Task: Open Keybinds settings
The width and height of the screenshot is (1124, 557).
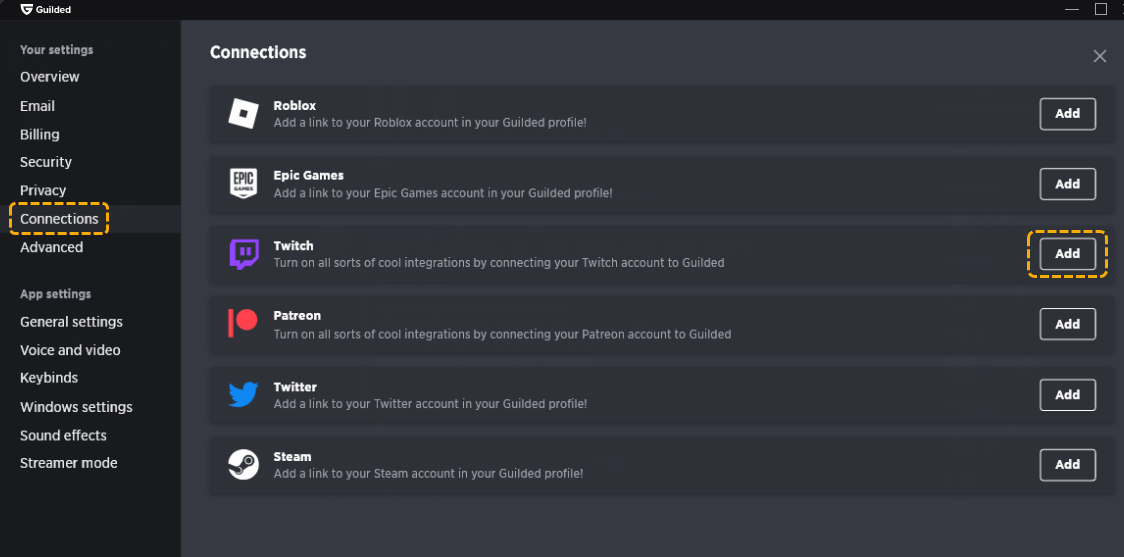Action: (49, 378)
